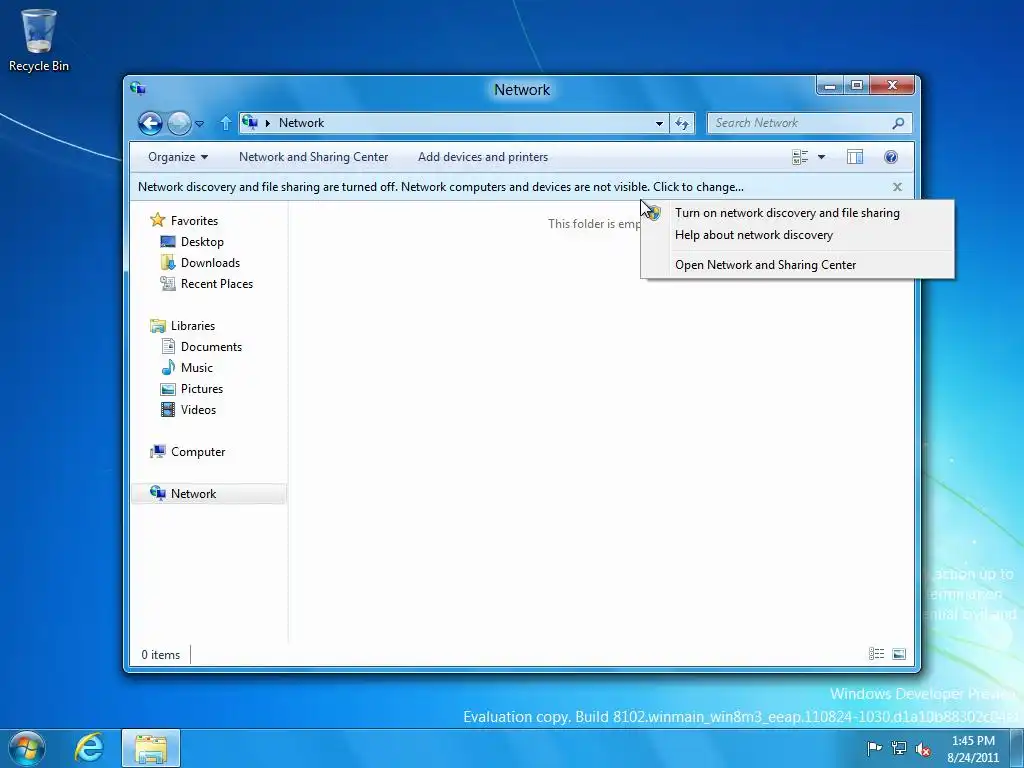Open Desktop under Favorites
Image resolution: width=1024 pixels, height=768 pixels.
[202, 242]
